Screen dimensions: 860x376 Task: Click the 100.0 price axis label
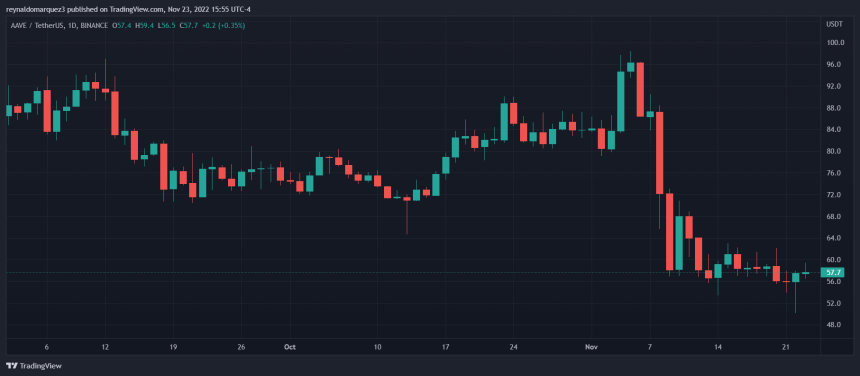click(834, 43)
